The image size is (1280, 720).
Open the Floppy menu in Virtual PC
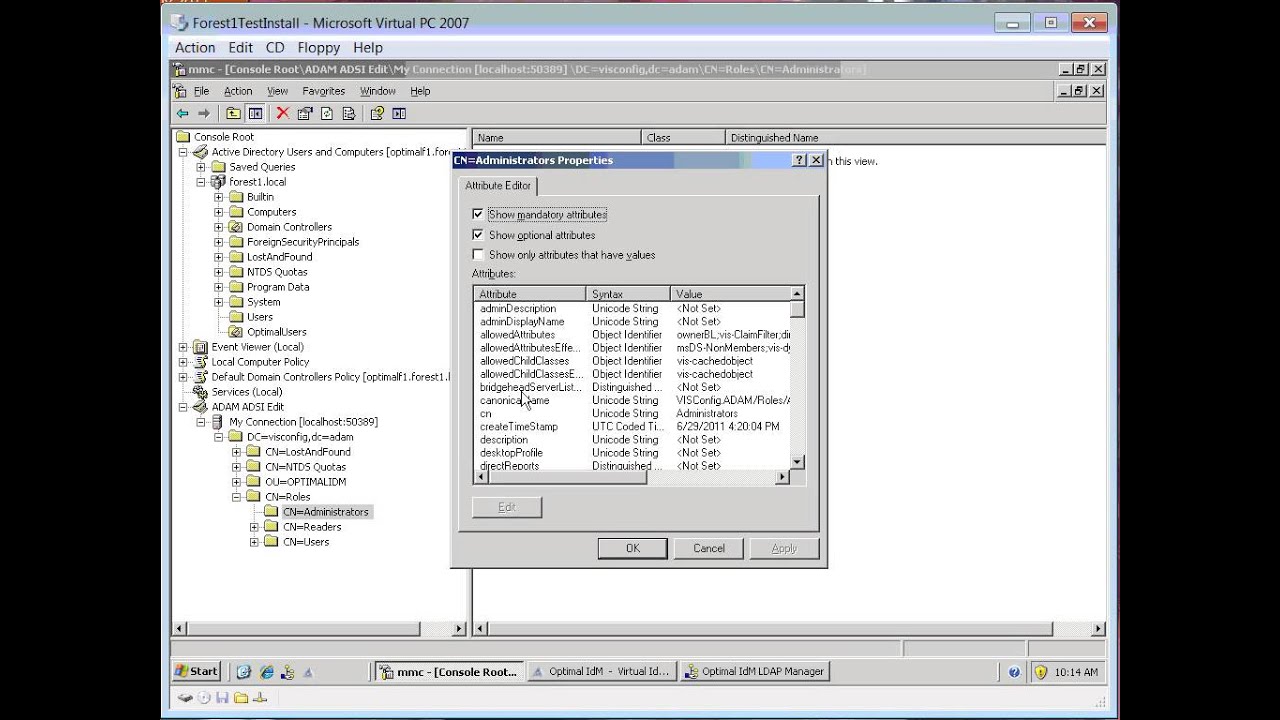[x=319, y=47]
